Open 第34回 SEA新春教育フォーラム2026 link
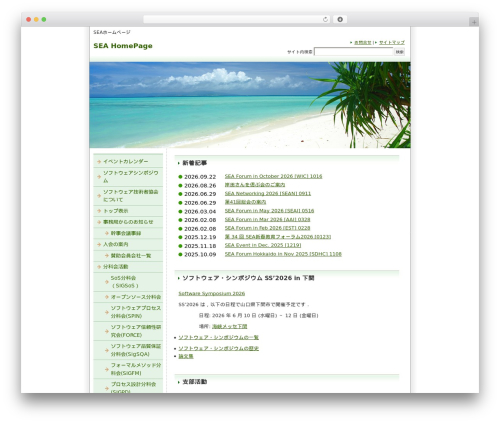The image size is (500, 423). [x=278, y=237]
